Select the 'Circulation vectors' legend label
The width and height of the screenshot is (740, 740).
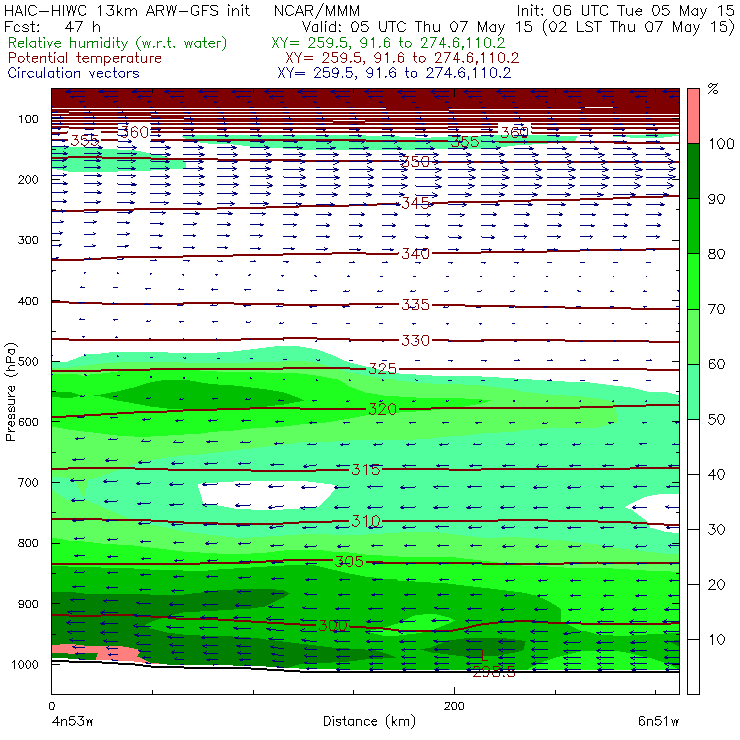(73, 73)
